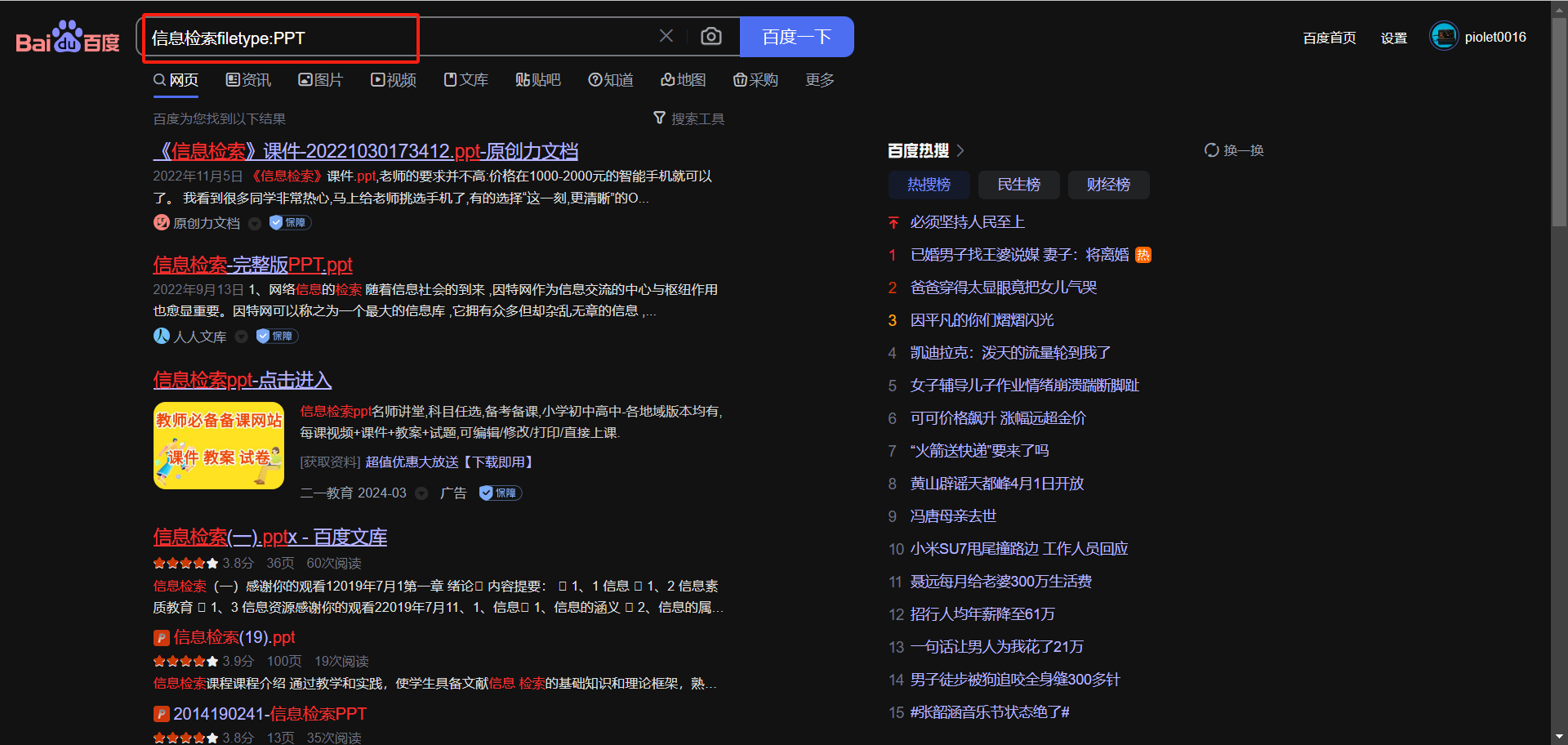Click 保障 badge on 原创力文档 result
The width and height of the screenshot is (1568, 745).
coord(289,222)
